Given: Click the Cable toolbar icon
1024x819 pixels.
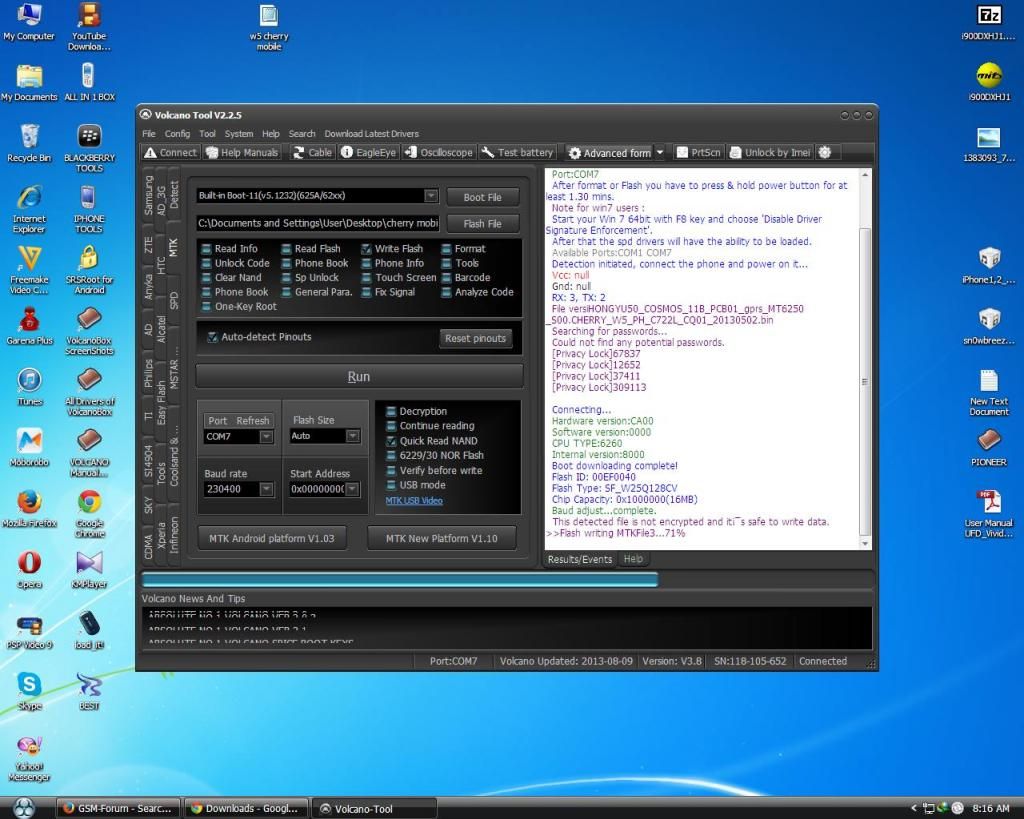Looking at the screenshot, I should pos(312,153).
